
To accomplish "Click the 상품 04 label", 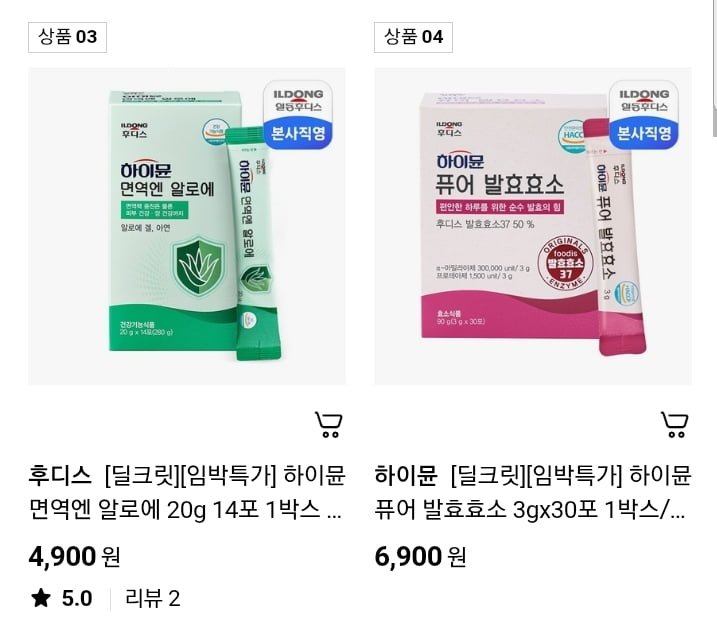I will [x=413, y=37].
